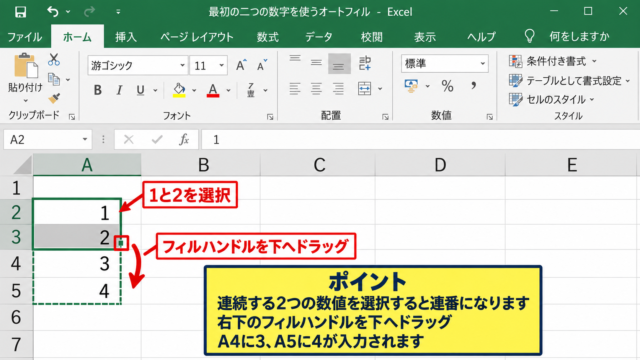The width and height of the screenshot is (640, 360).
Task: Open the ファイル tab
Action: (24, 37)
